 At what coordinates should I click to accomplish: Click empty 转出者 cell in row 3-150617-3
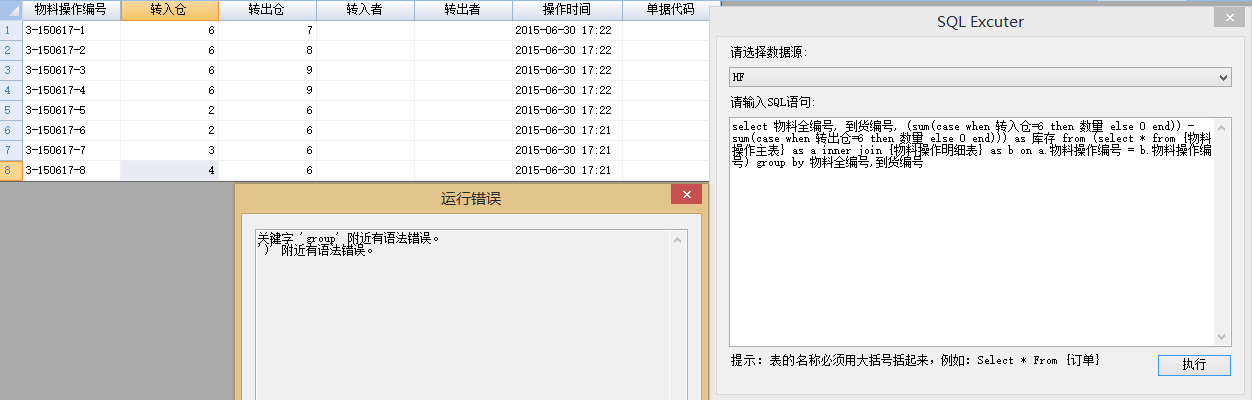point(464,71)
